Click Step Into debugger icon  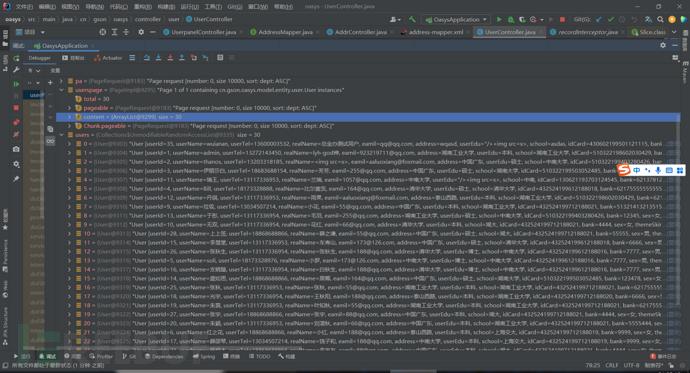(x=158, y=58)
